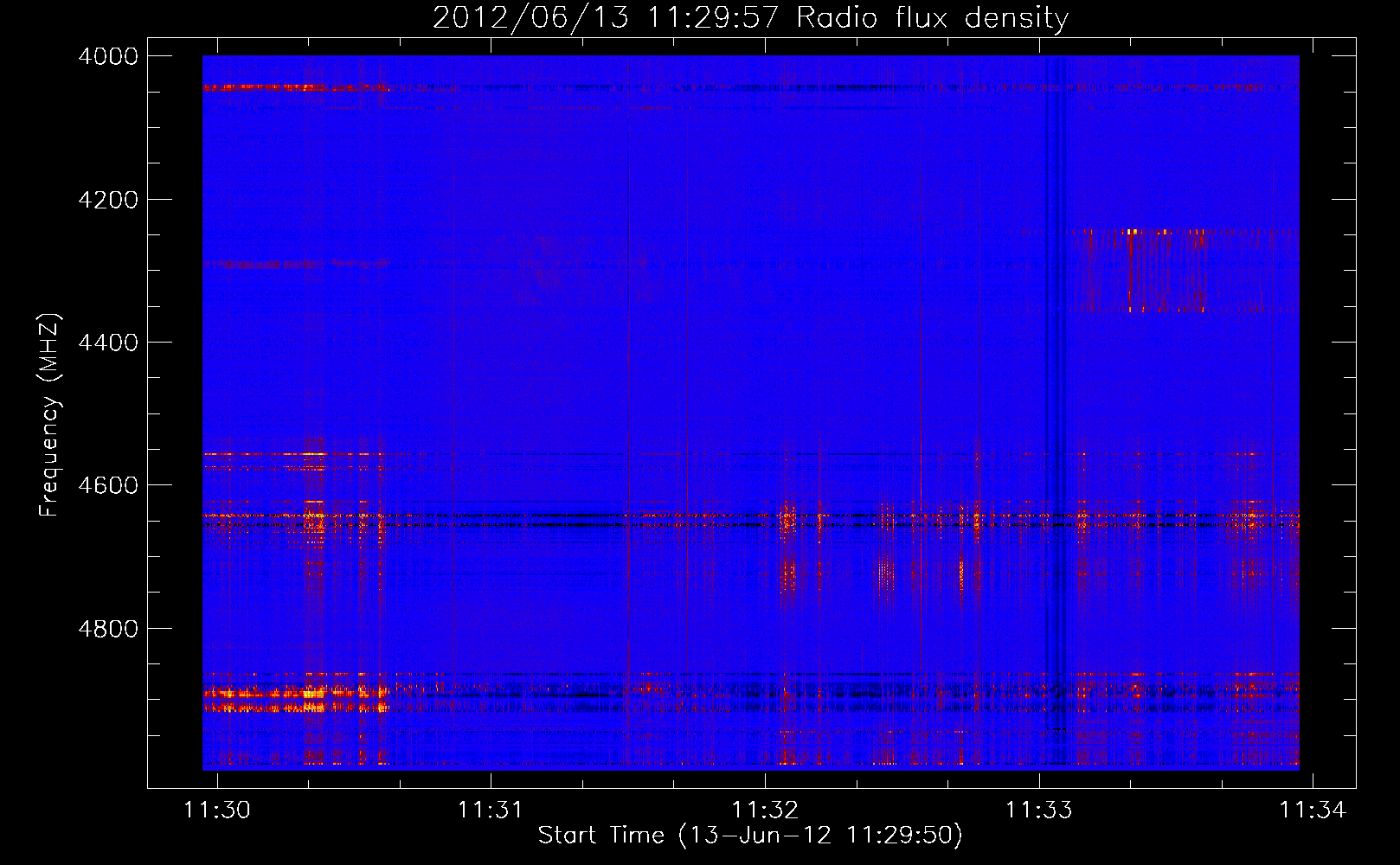
Task: Click the plot title "2012/06/13 11:29:57 Radio flux density"
Action: click(750, 18)
